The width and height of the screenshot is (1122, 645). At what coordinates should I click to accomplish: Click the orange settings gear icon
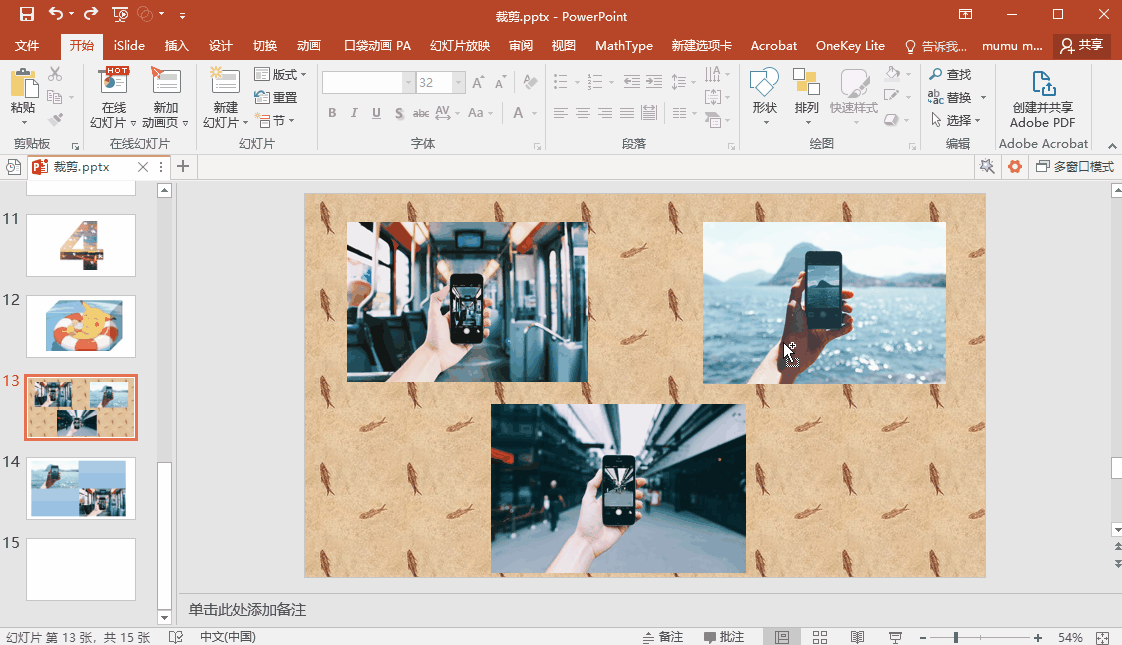pos(1014,166)
